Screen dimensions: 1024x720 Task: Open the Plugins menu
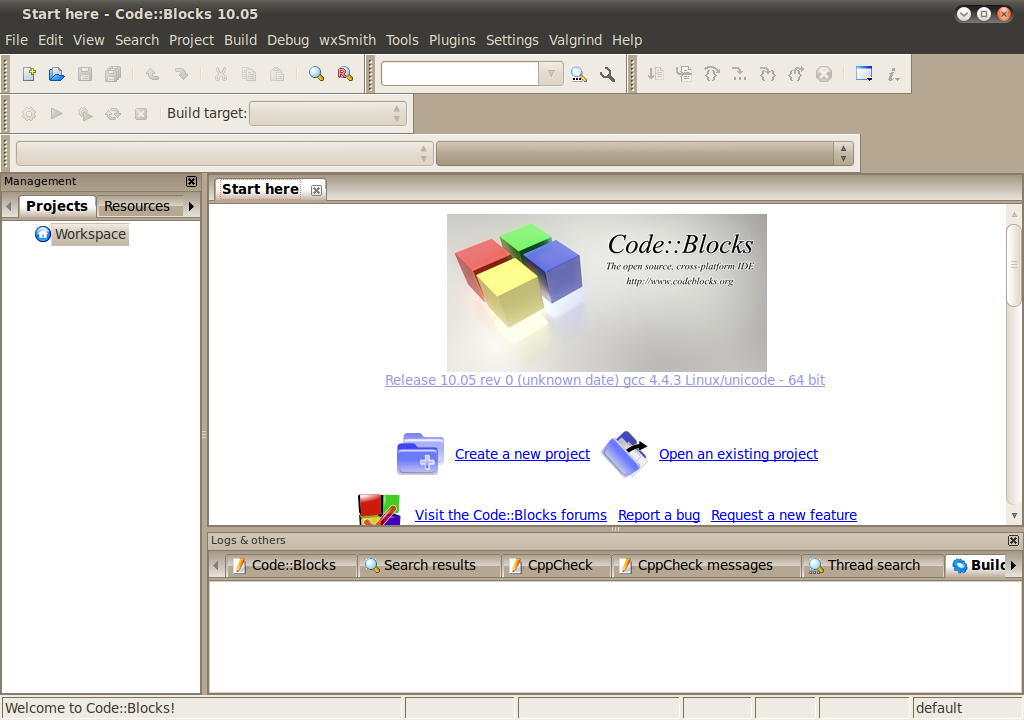(x=452, y=40)
